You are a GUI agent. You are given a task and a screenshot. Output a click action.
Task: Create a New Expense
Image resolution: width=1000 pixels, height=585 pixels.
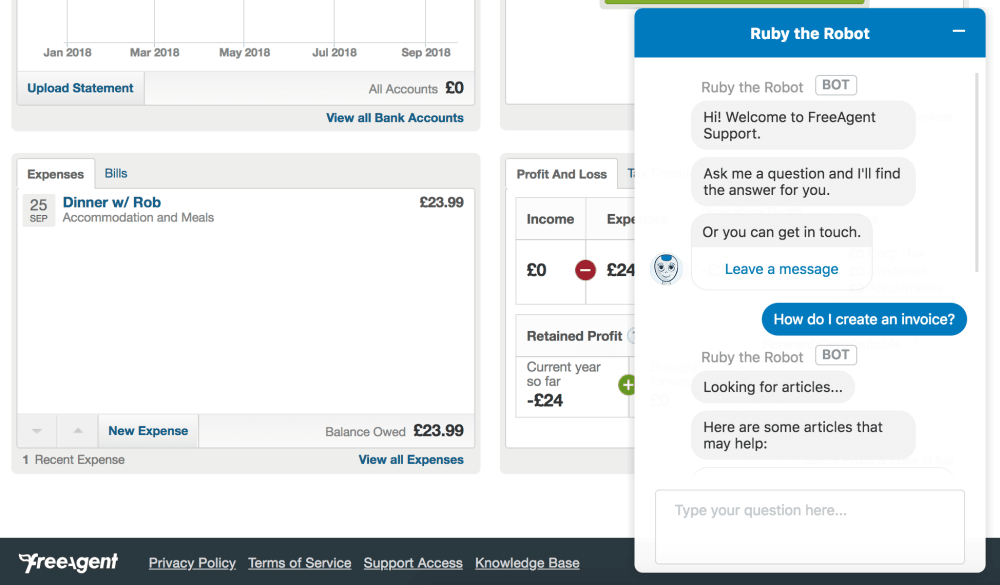coord(148,431)
